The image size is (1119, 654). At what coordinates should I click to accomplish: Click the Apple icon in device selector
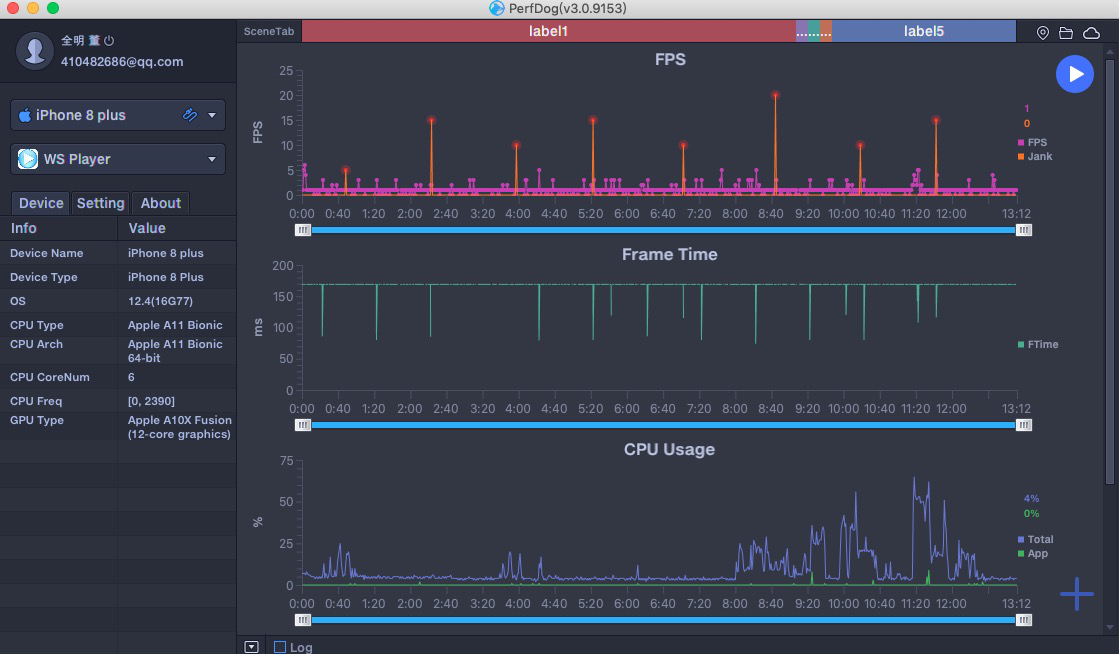pos(25,114)
